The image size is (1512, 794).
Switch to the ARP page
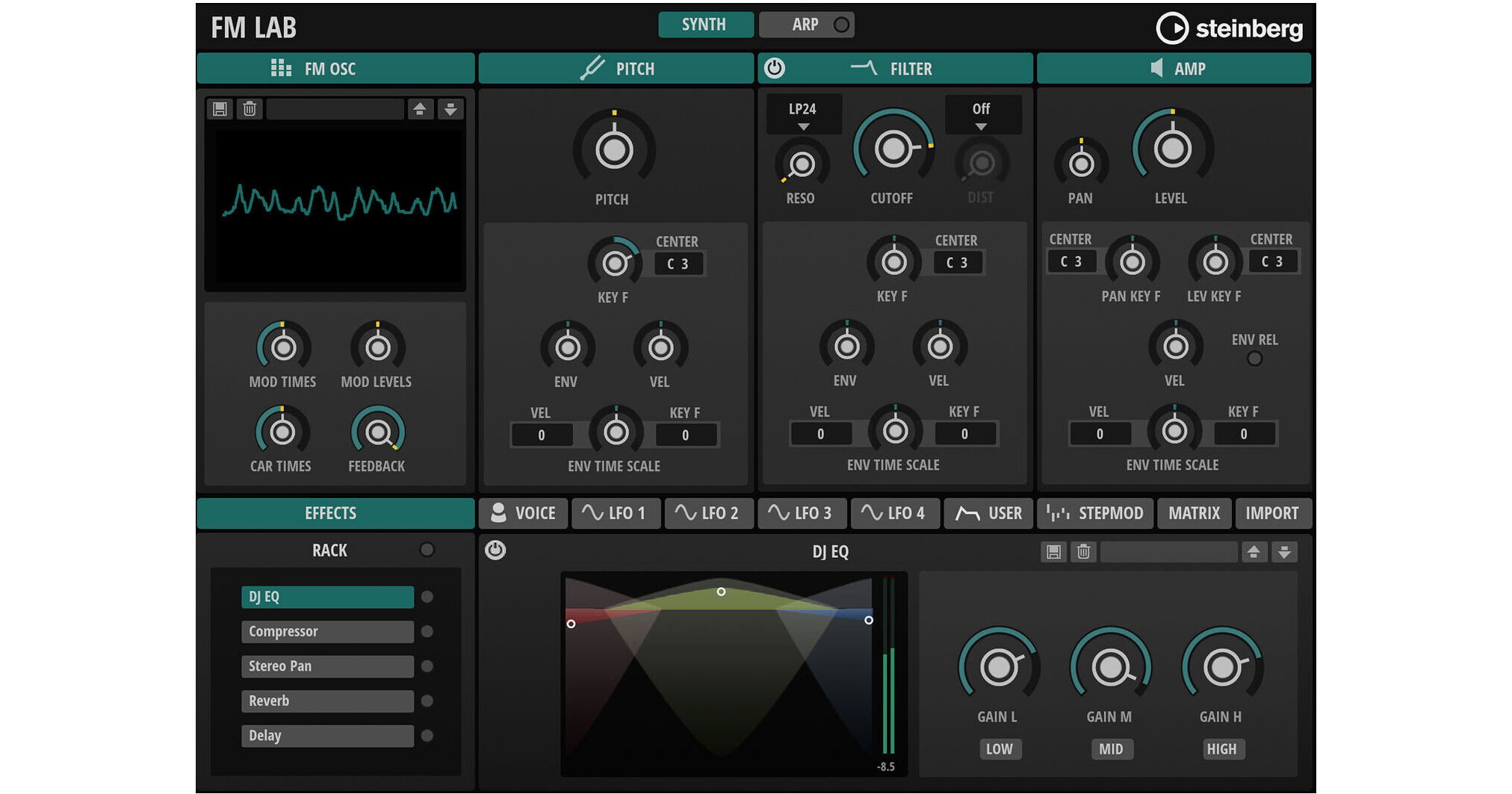click(x=806, y=25)
